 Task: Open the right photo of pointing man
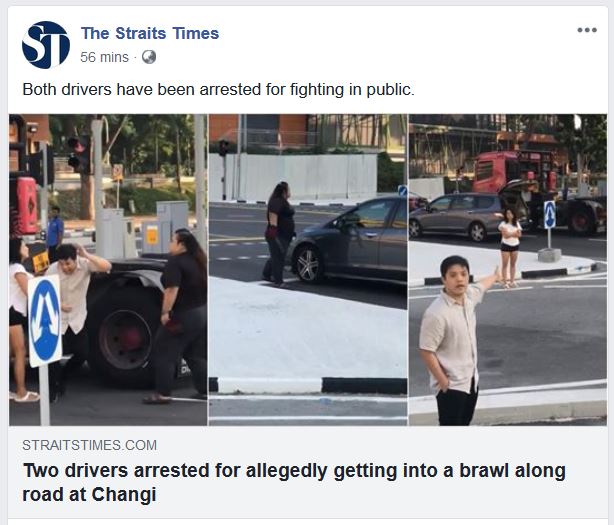(508, 270)
